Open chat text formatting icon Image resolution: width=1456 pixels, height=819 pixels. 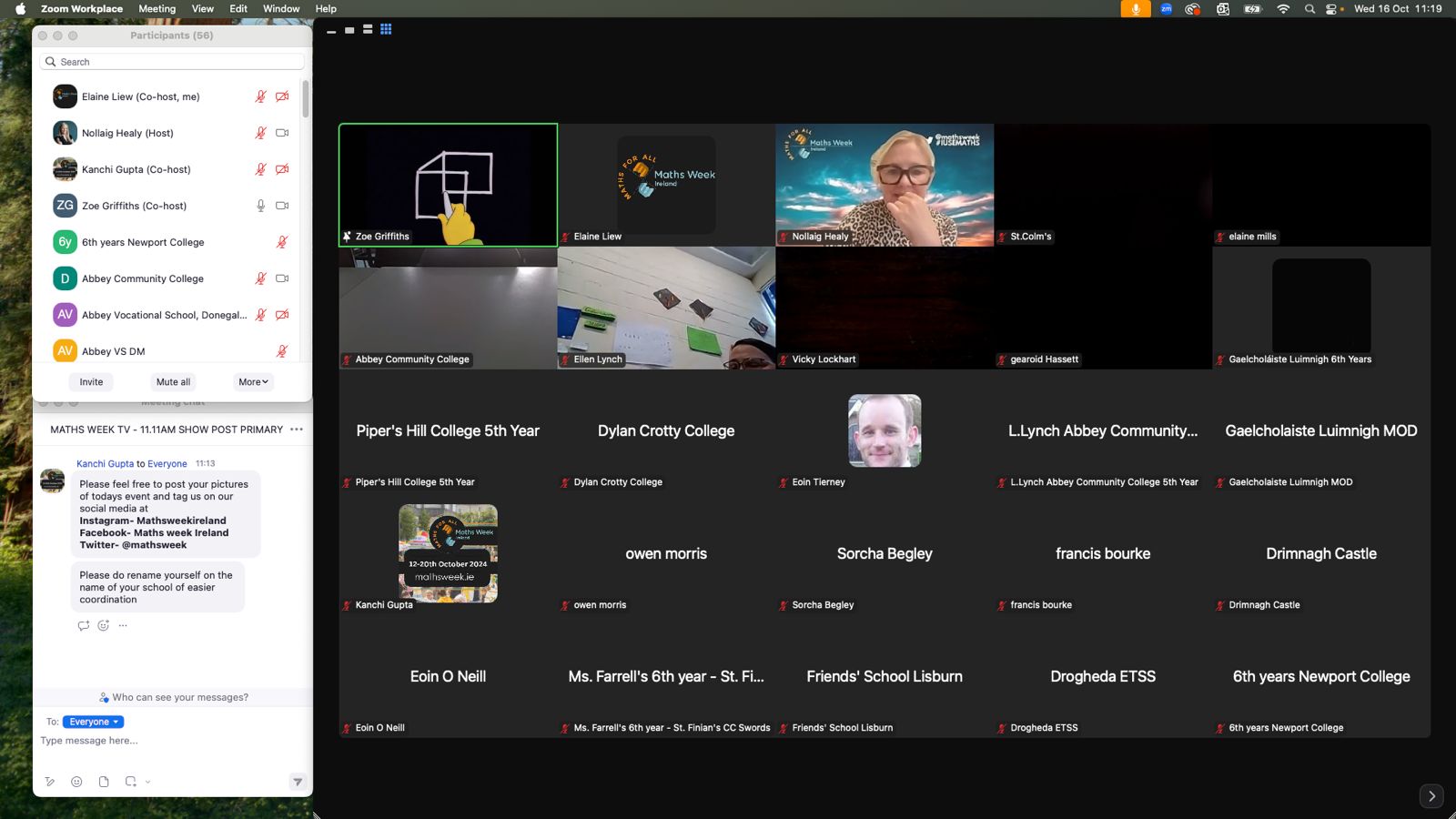click(50, 782)
